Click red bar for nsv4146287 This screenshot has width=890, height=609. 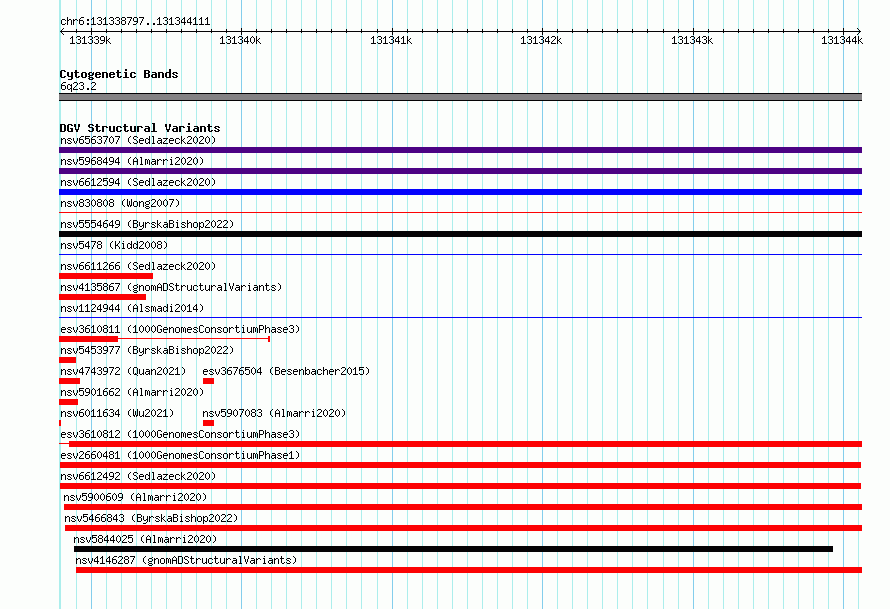tap(469, 570)
